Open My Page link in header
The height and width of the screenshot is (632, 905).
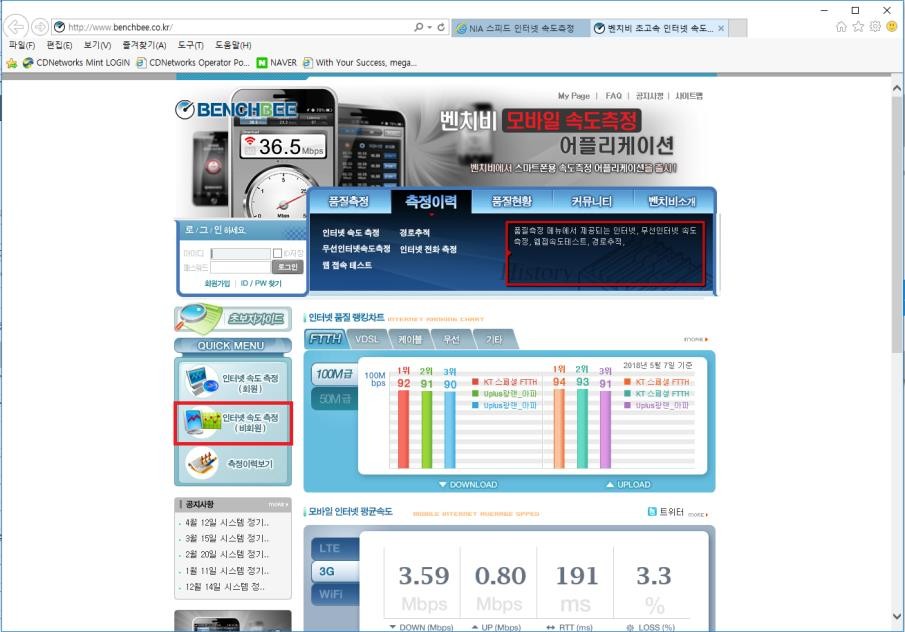point(574,96)
